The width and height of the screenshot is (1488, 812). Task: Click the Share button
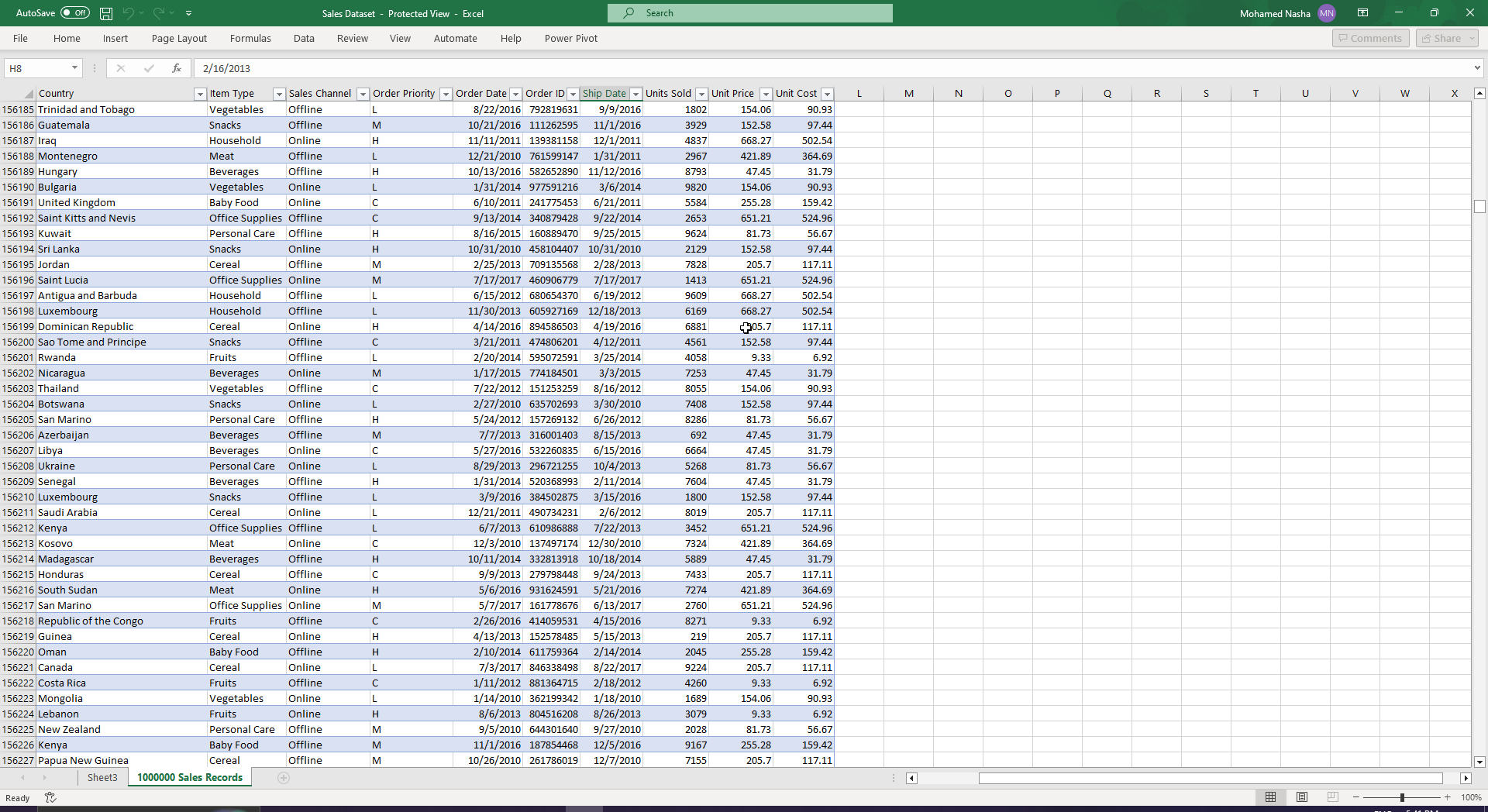point(1445,38)
